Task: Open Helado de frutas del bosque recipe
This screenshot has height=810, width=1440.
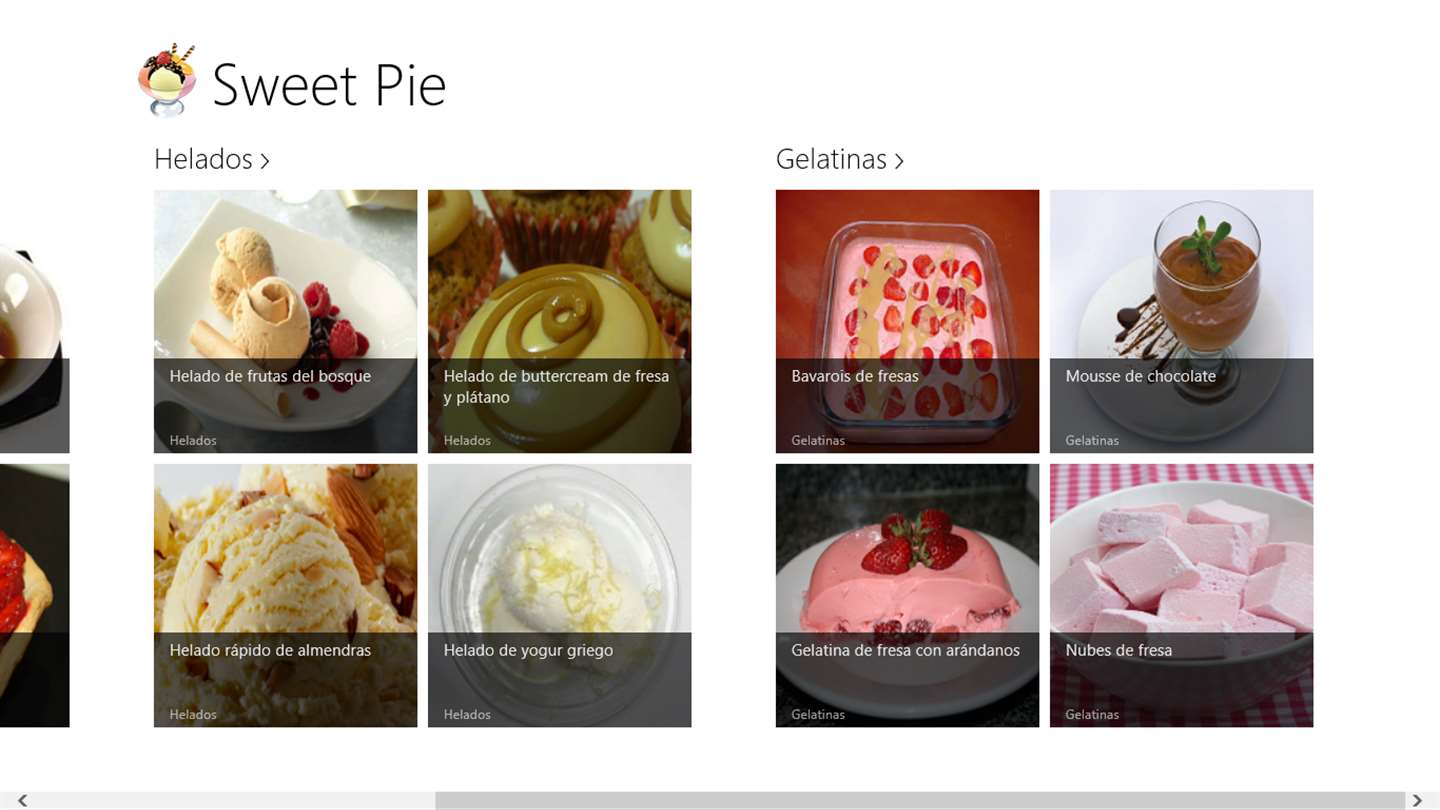Action: point(285,321)
